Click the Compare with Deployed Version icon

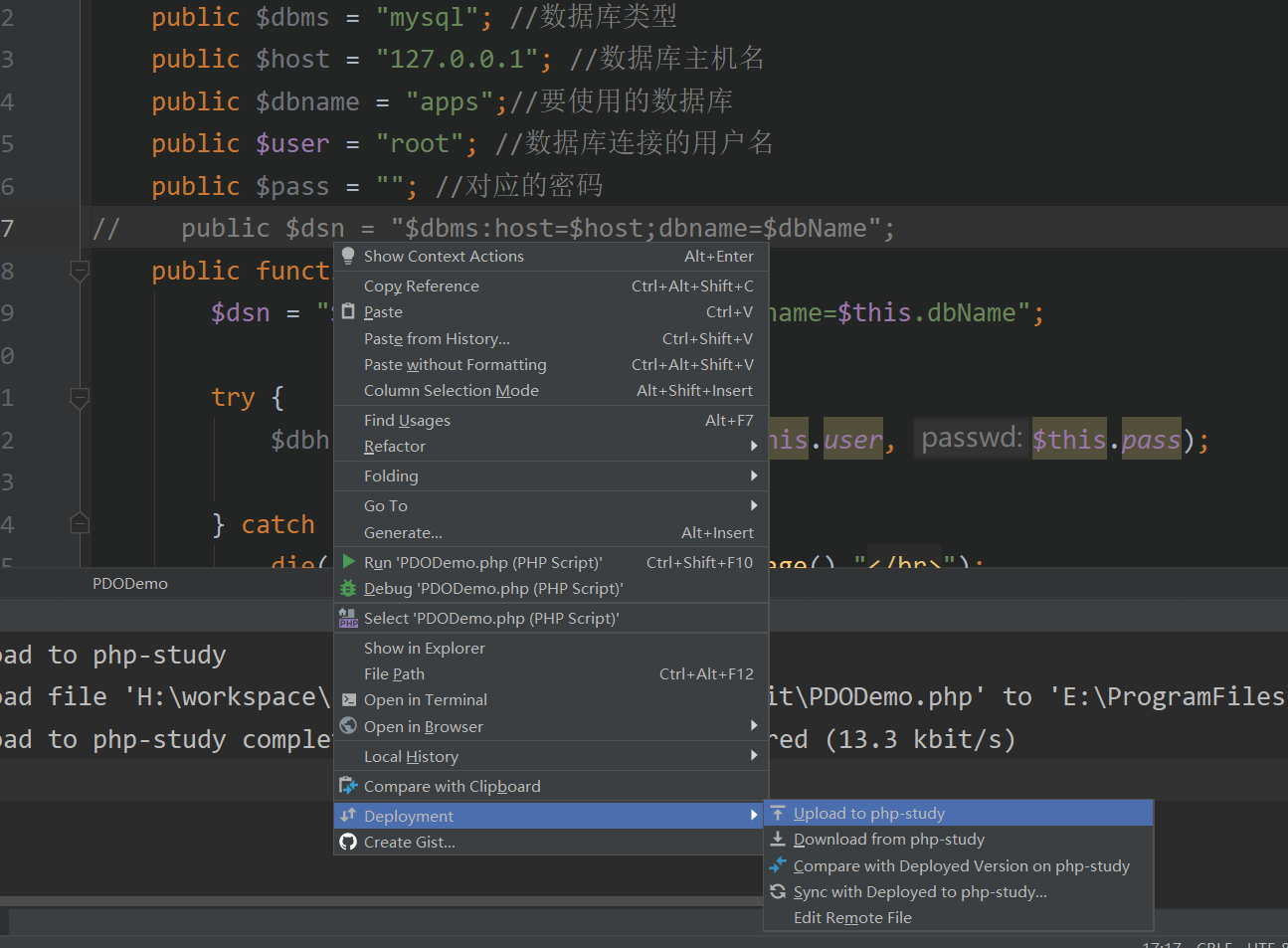(778, 865)
